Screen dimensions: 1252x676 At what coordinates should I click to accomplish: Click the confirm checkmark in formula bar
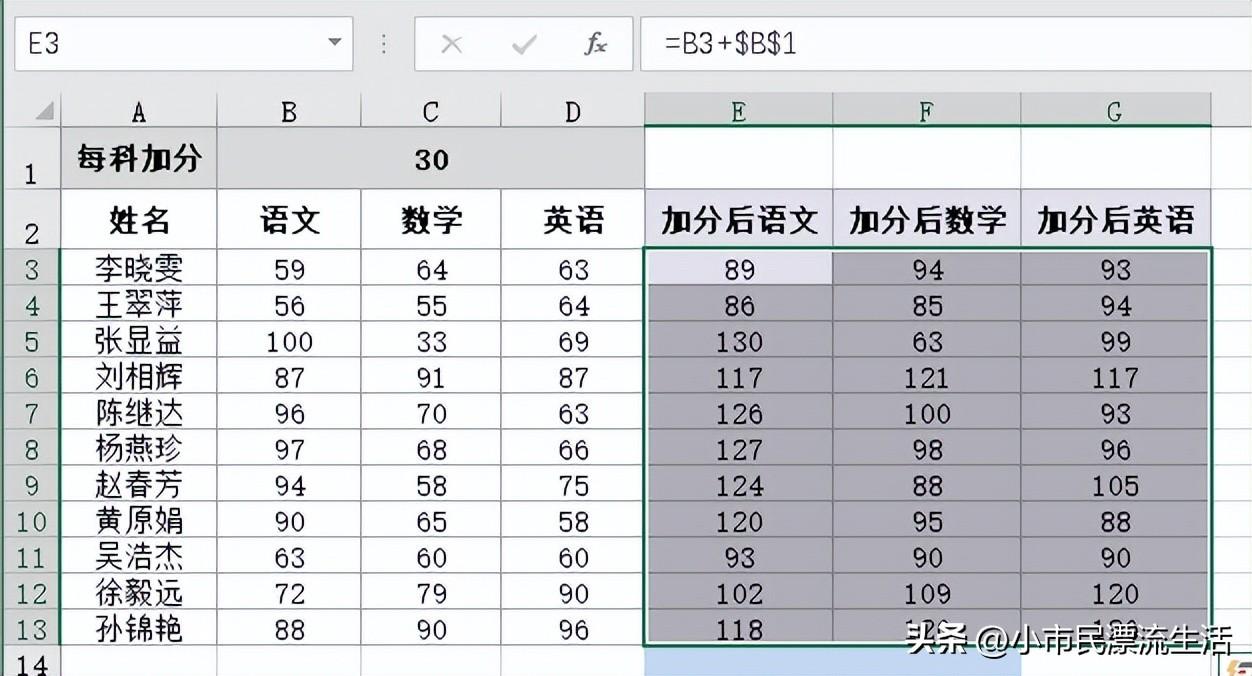524,44
